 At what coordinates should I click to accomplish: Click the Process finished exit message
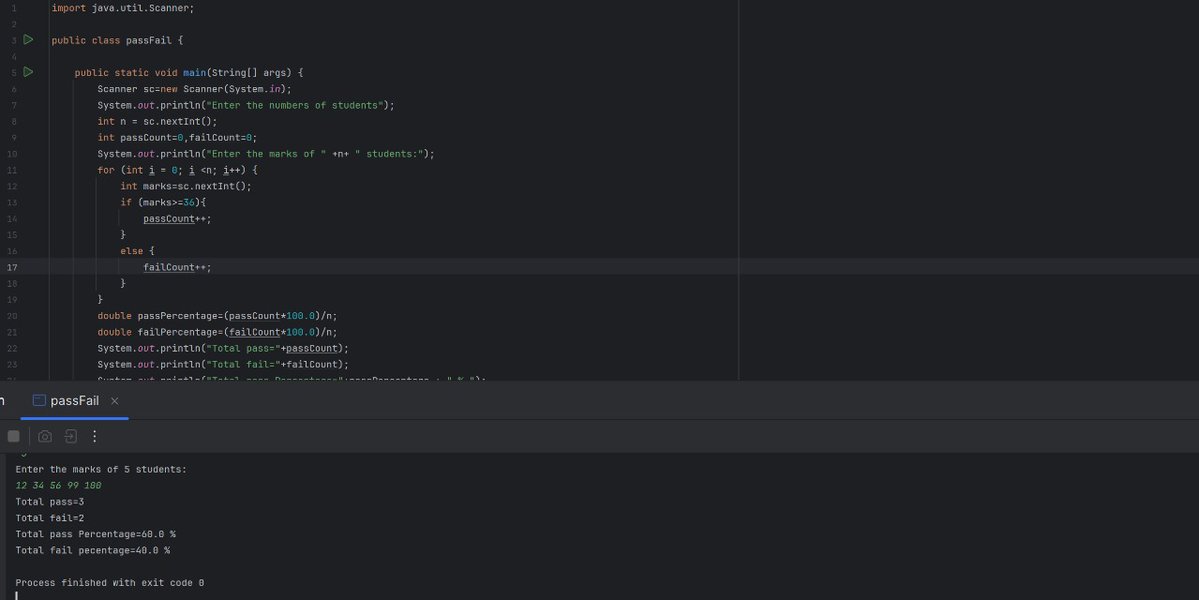point(109,581)
